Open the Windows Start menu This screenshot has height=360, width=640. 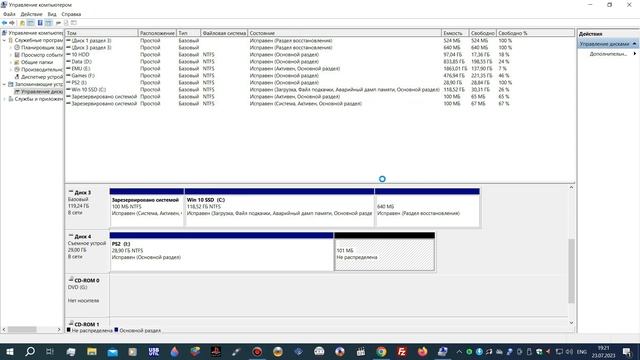coord(9,351)
